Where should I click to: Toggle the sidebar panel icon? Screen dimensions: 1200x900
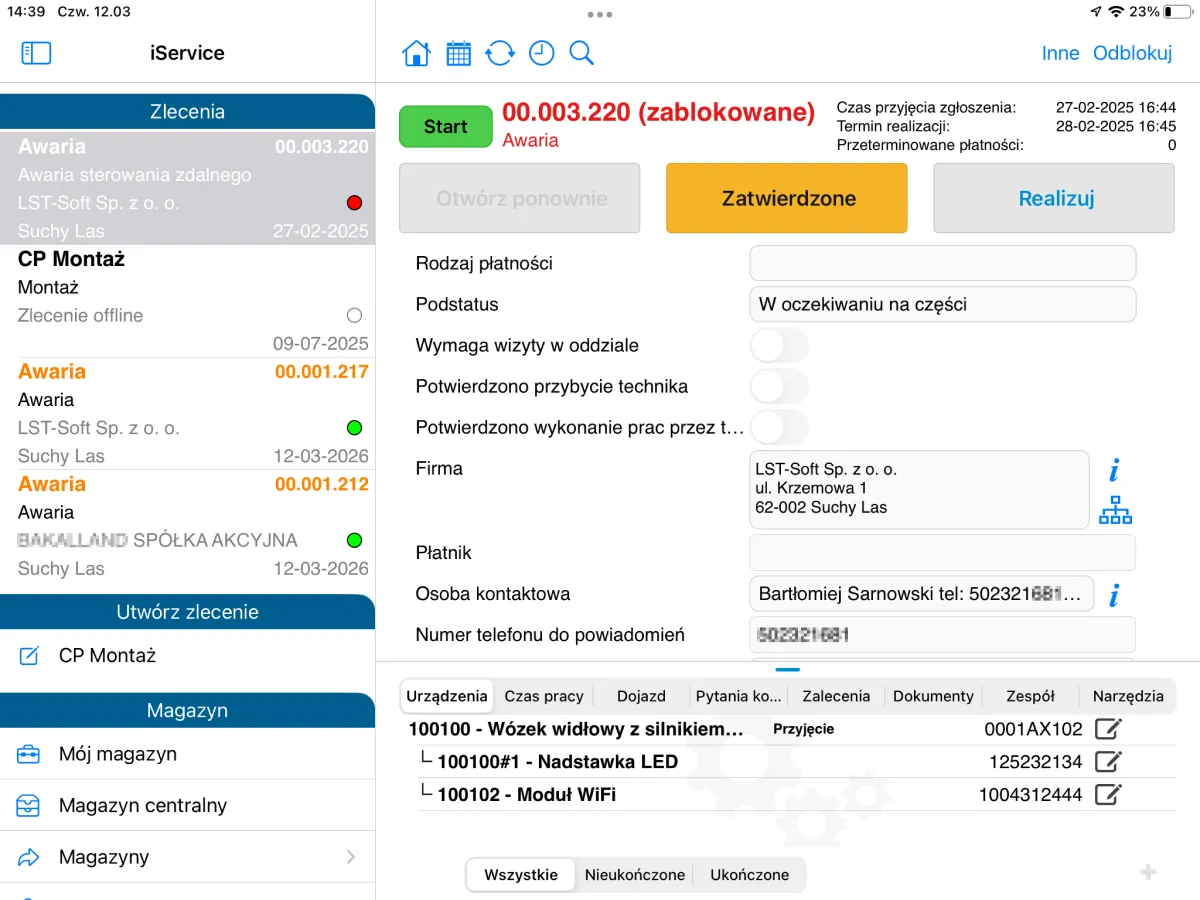point(36,54)
